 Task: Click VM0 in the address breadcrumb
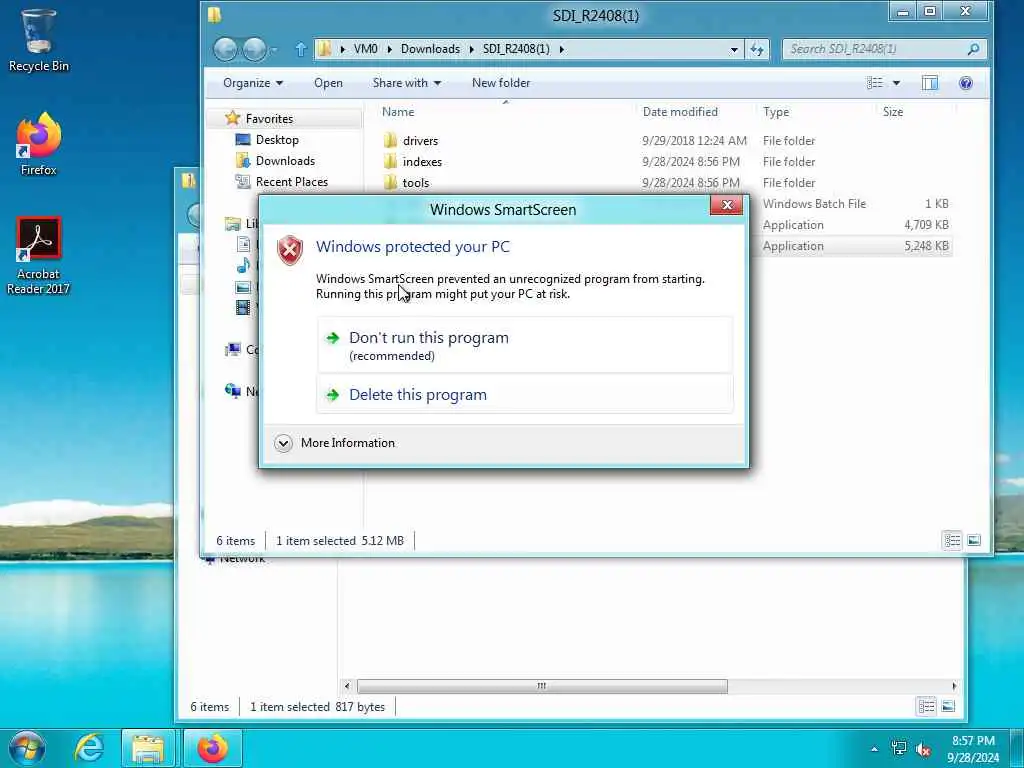tap(366, 49)
